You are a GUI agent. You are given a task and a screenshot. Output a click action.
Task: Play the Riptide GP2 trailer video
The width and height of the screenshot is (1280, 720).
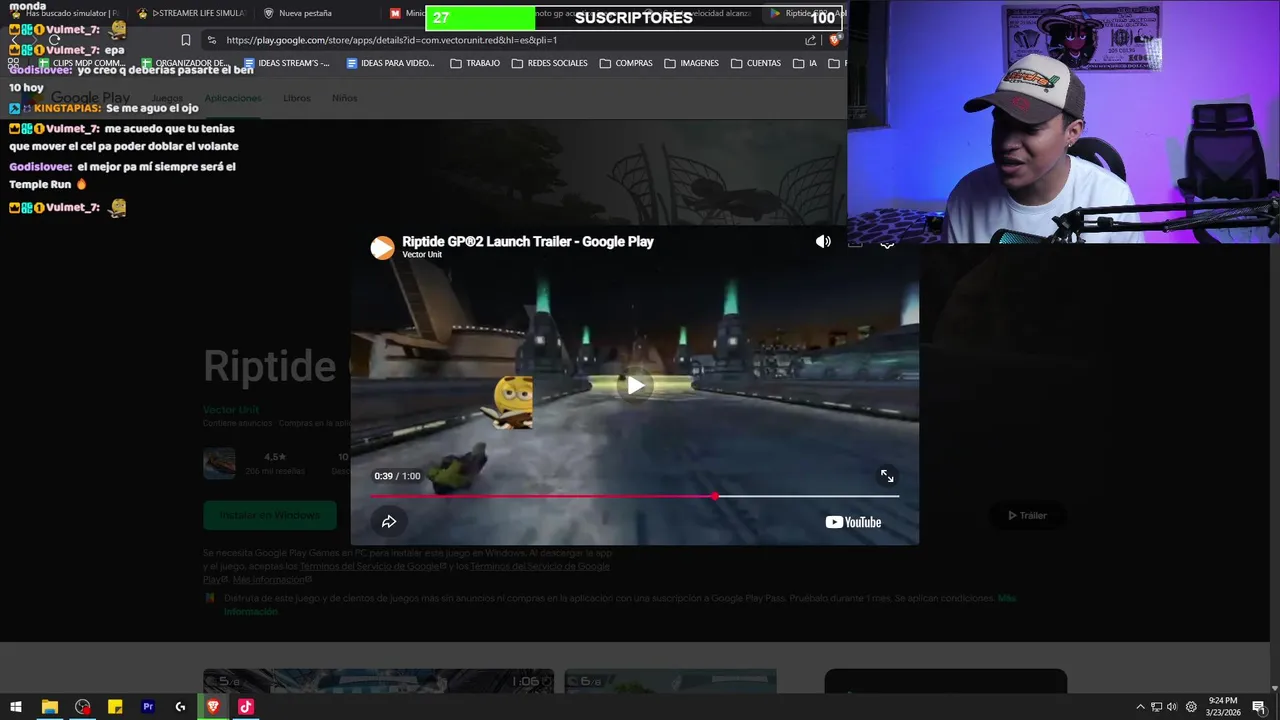tap(636, 386)
